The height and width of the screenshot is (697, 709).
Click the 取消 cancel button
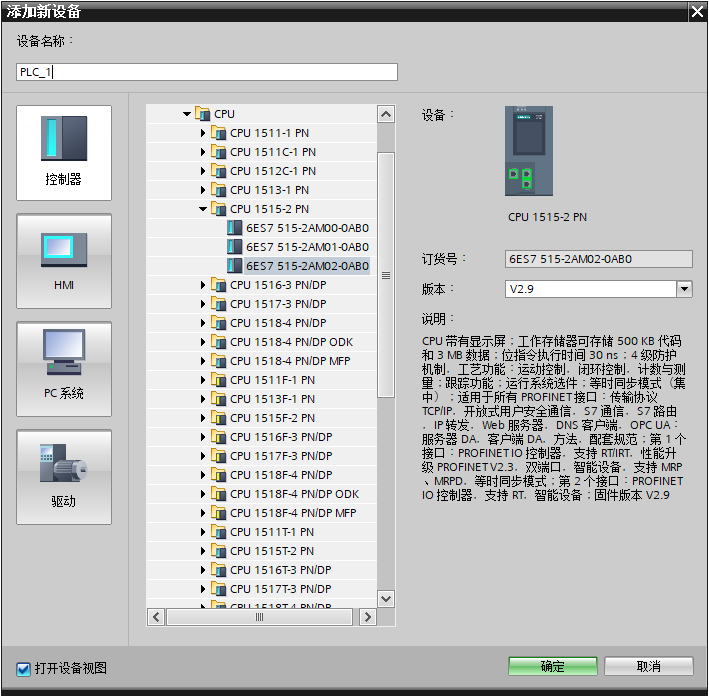pyautogui.click(x=648, y=666)
